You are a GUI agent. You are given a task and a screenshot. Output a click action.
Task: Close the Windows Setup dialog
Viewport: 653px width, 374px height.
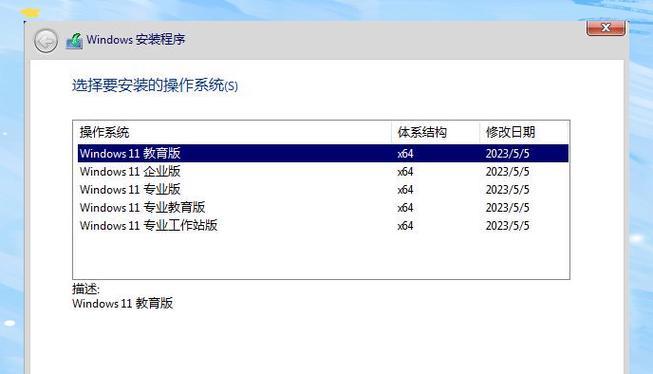click(x=606, y=28)
